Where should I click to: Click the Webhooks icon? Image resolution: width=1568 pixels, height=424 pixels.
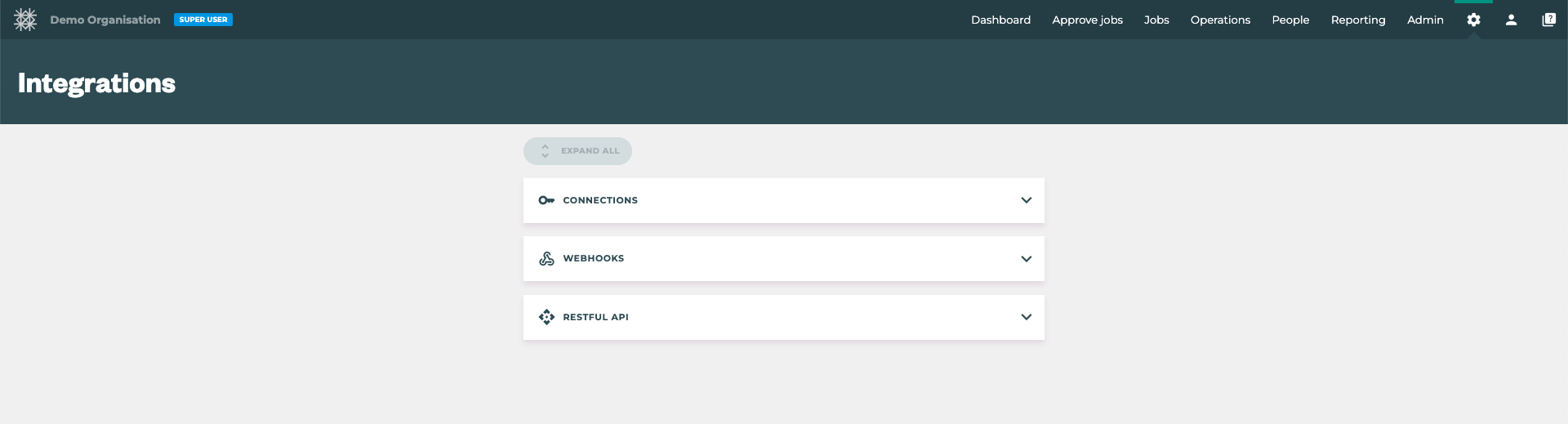[546, 259]
